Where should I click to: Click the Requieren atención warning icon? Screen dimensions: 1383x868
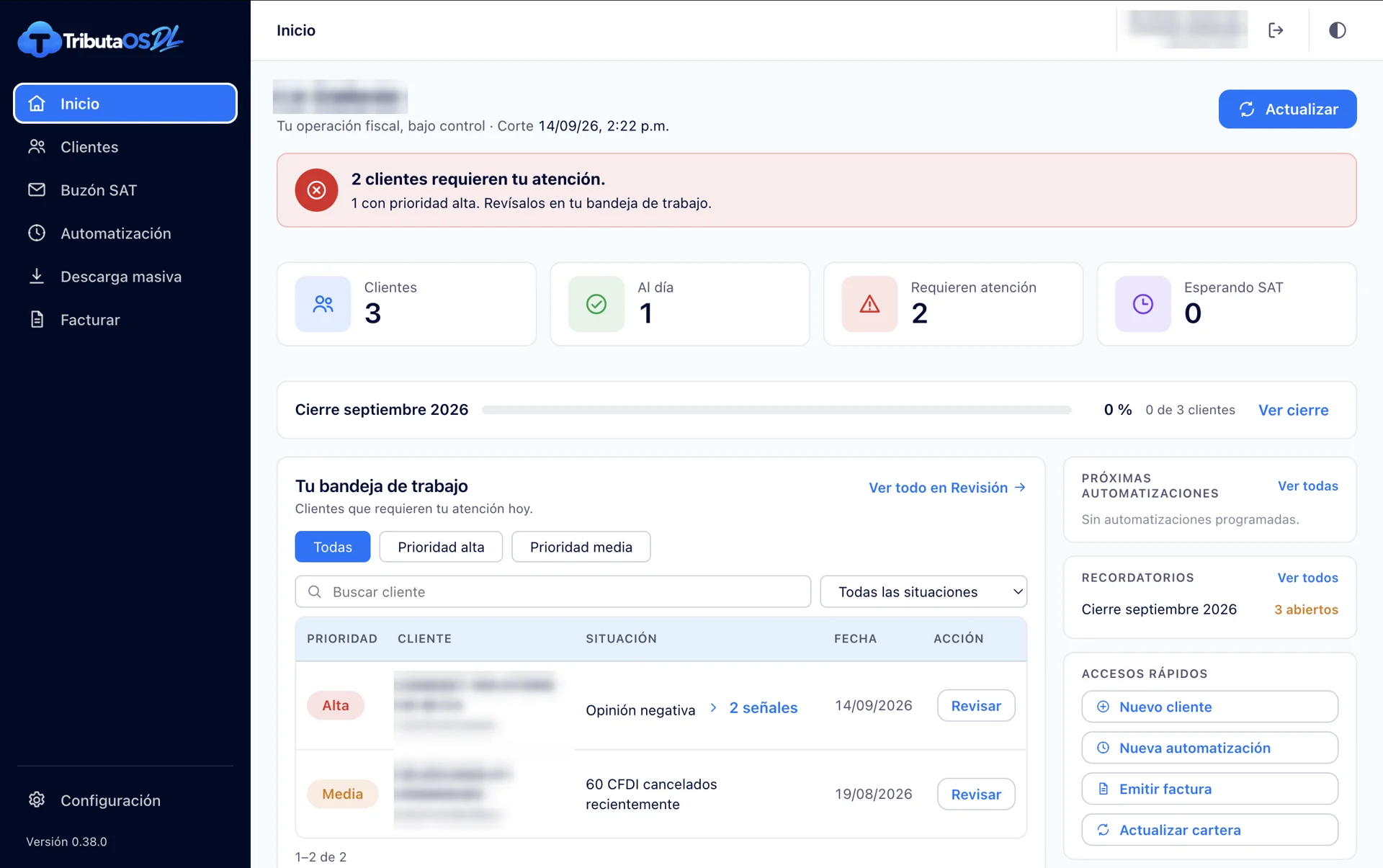(869, 304)
